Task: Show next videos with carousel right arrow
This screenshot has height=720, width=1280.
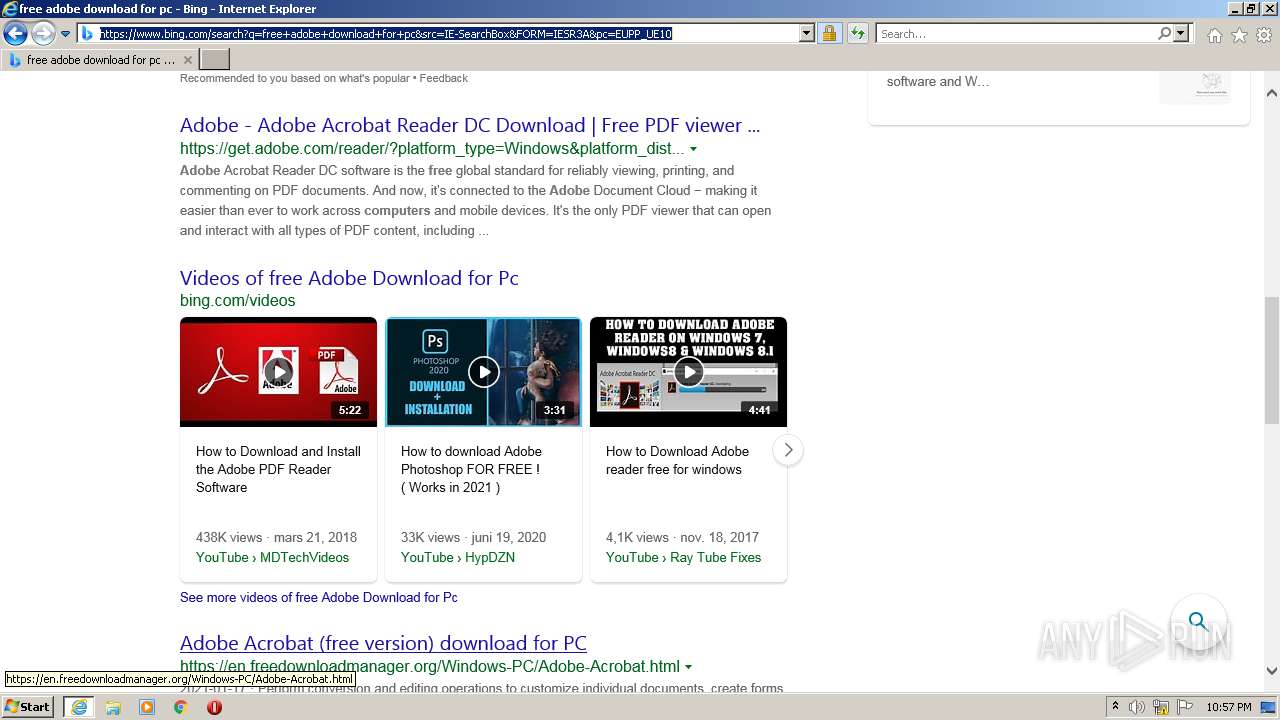Action: (788, 450)
